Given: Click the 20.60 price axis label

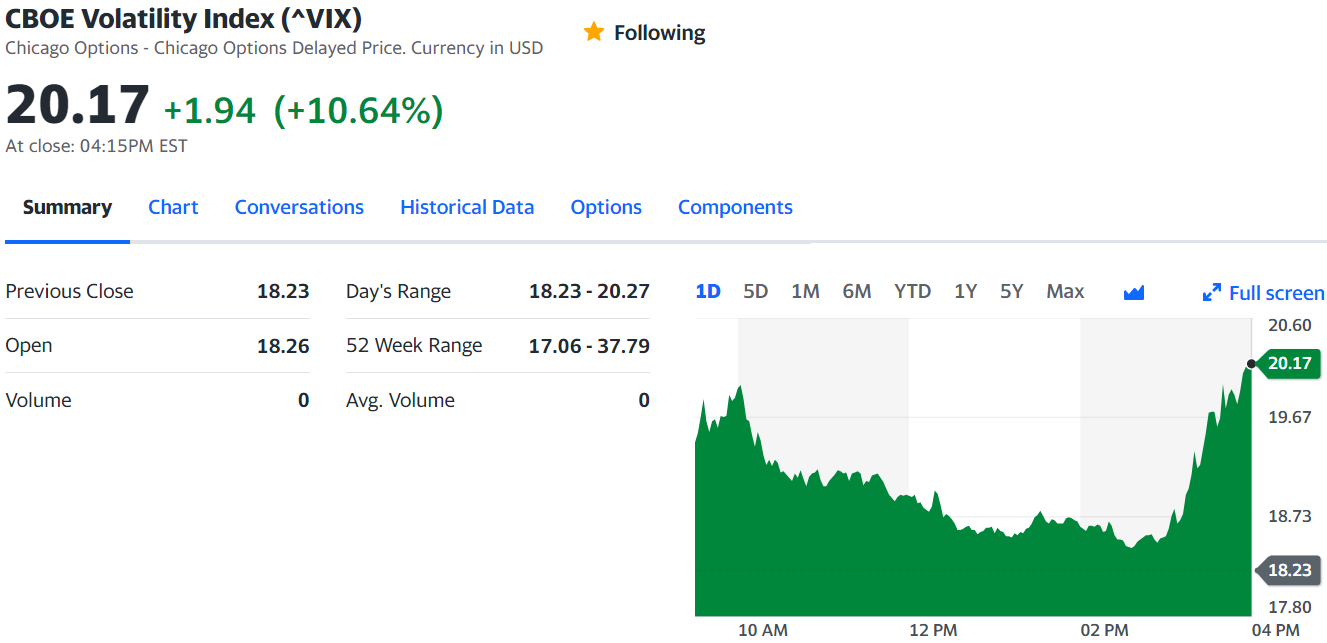Looking at the screenshot, I should (1289, 325).
